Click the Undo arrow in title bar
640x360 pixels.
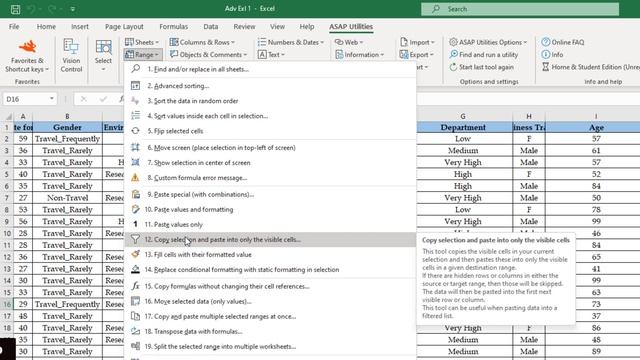(31, 9)
